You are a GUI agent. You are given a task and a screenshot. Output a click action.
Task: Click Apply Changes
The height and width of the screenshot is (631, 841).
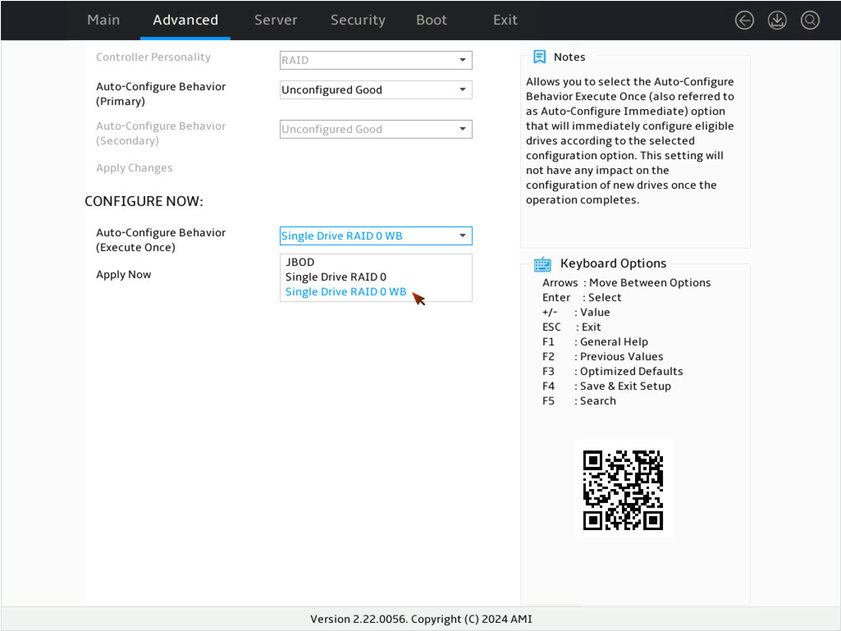point(134,168)
